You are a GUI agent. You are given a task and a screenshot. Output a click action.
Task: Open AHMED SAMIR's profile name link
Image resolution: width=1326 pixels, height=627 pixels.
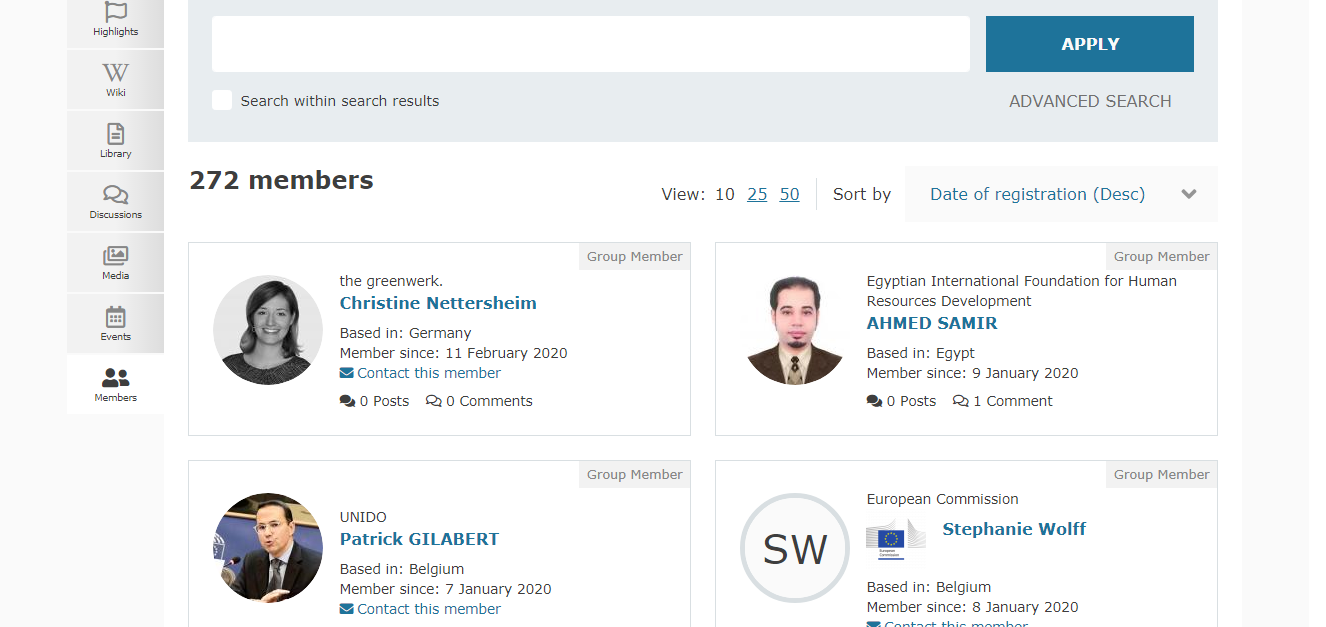click(x=932, y=323)
